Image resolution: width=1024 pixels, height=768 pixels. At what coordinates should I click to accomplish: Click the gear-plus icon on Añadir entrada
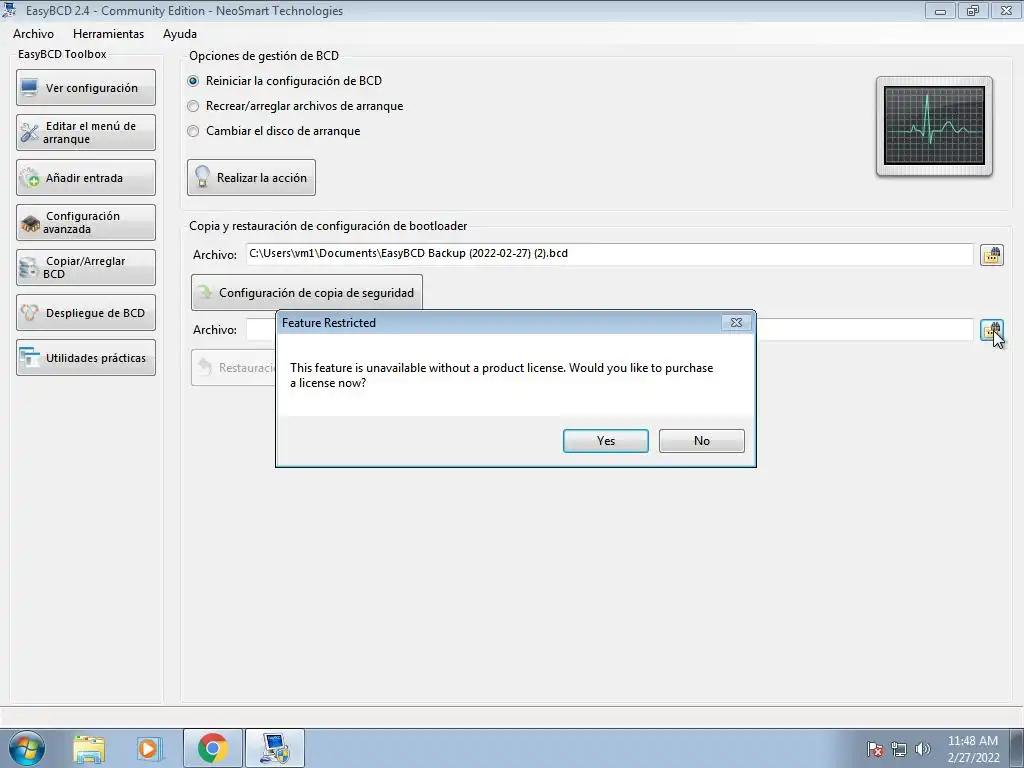point(29,178)
